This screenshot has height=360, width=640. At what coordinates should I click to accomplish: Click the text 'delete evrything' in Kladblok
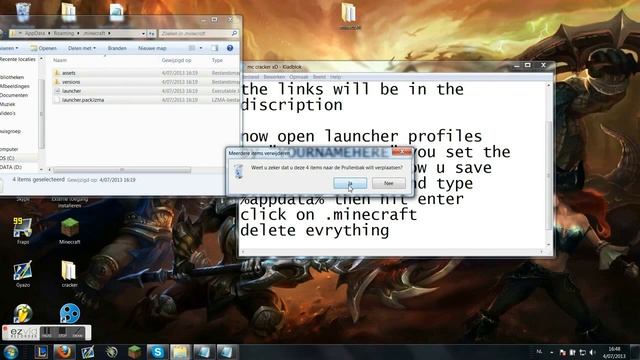pos(315,231)
